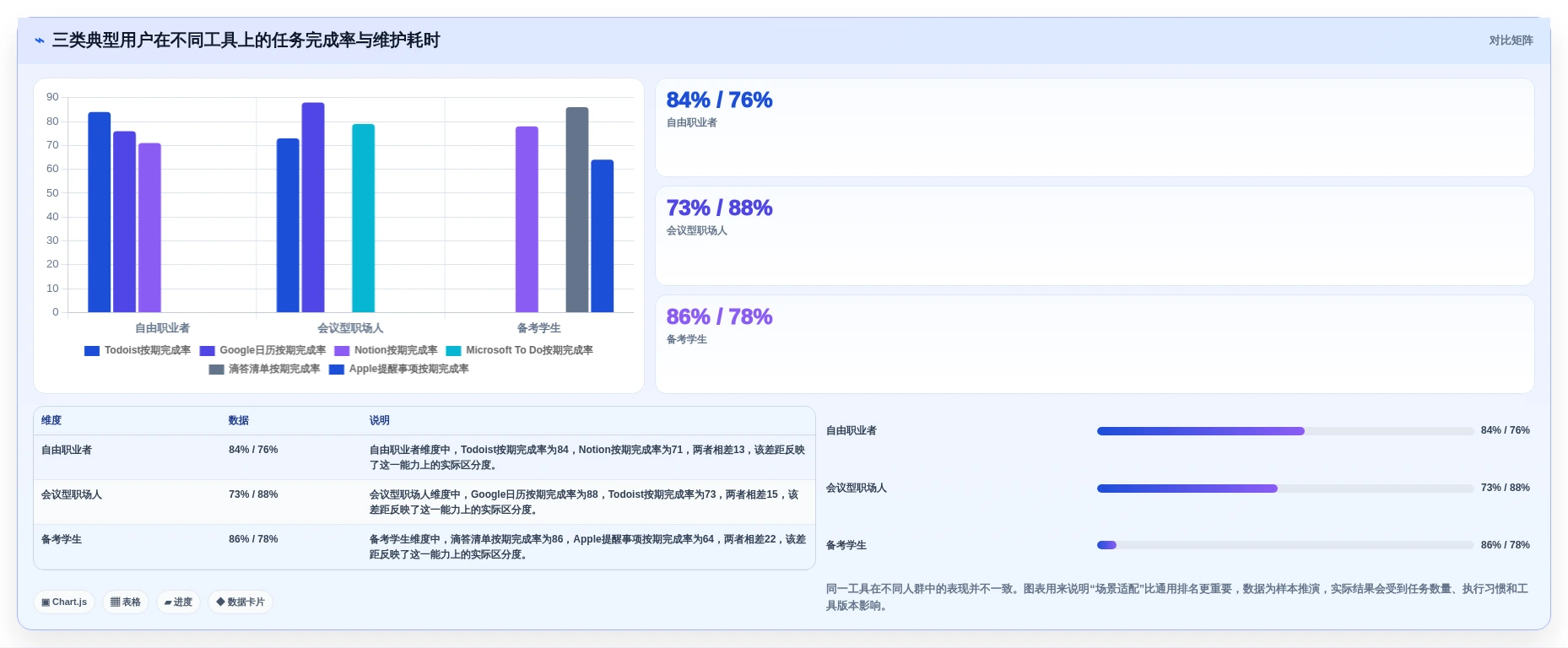The height and width of the screenshot is (648, 1568).
Task: Click the 会议型职场人 progress bar
Action: [x=1285, y=489]
